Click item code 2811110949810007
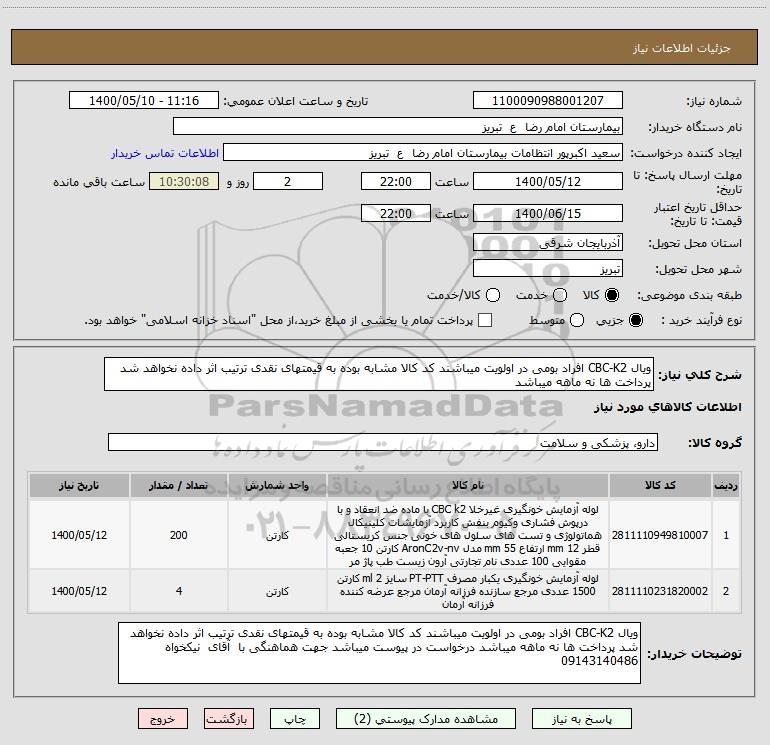 click(660, 535)
